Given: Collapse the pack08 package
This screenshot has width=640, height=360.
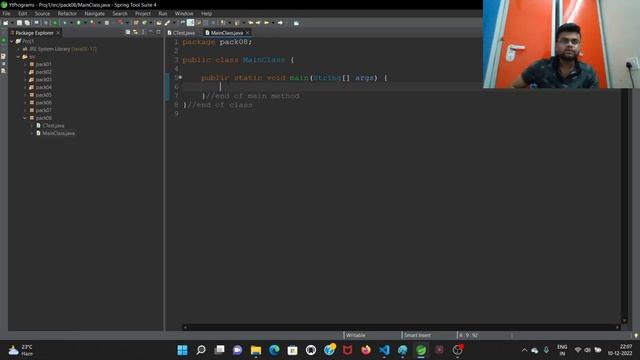Looking at the screenshot, I should [x=25, y=118].
